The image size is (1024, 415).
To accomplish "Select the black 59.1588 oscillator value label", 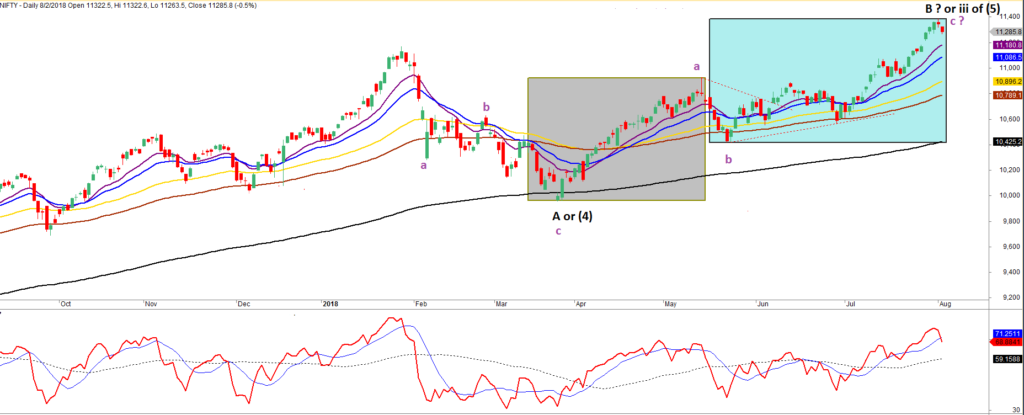I will coord(1006,358).
